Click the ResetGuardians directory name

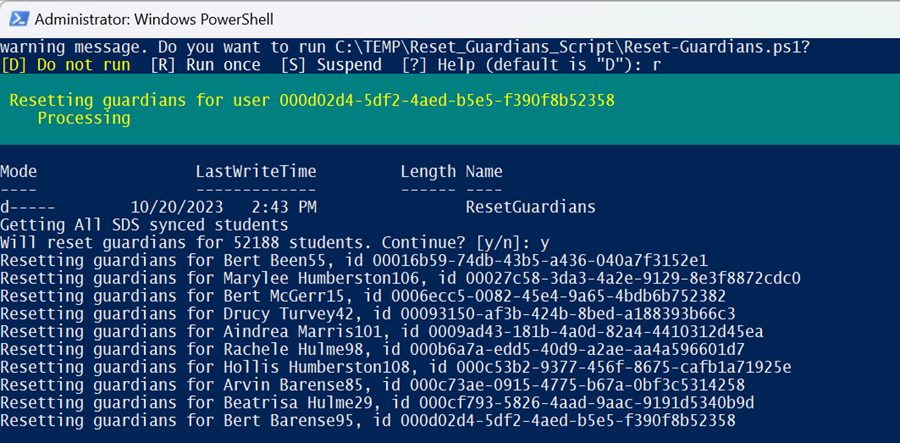530,207
